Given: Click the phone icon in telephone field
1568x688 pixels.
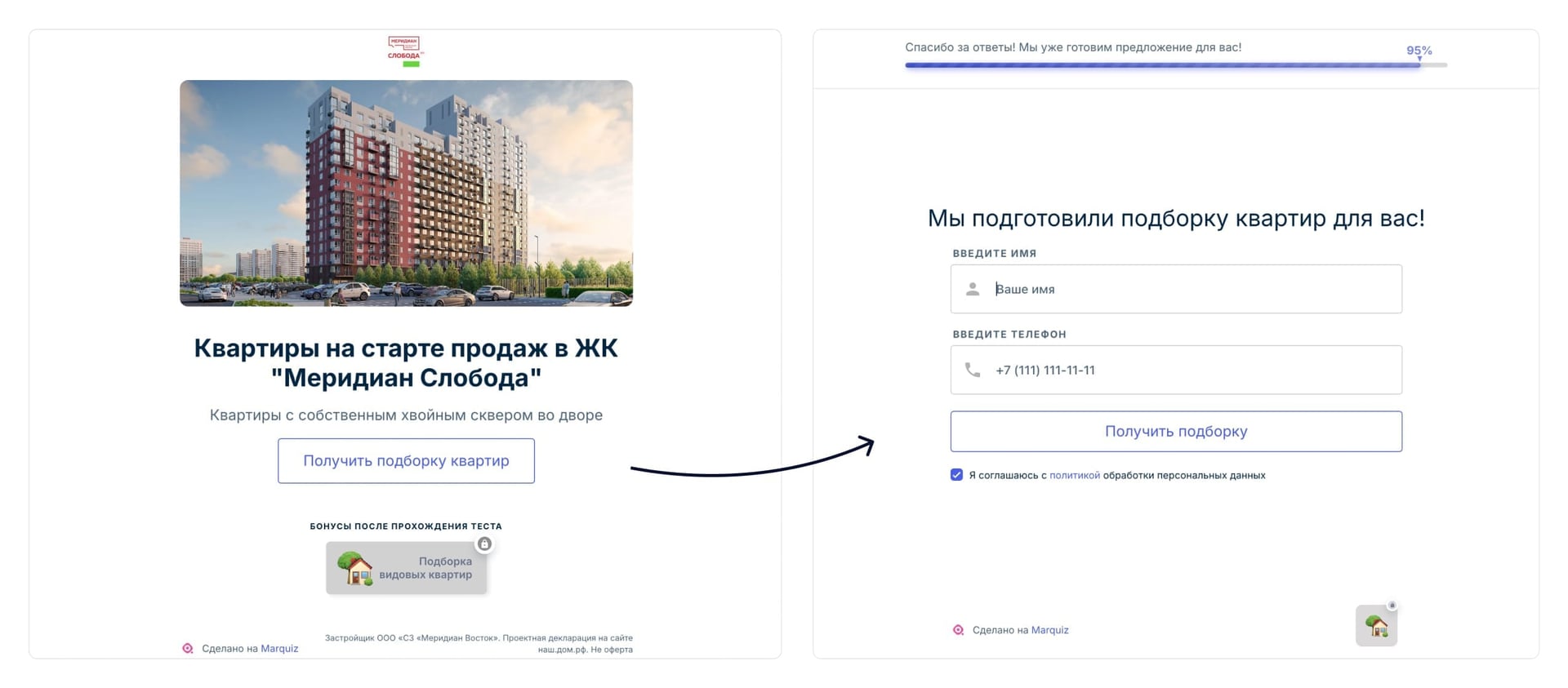Looking at the screenshot, I should pyautogui.click(x=973, y=370).
